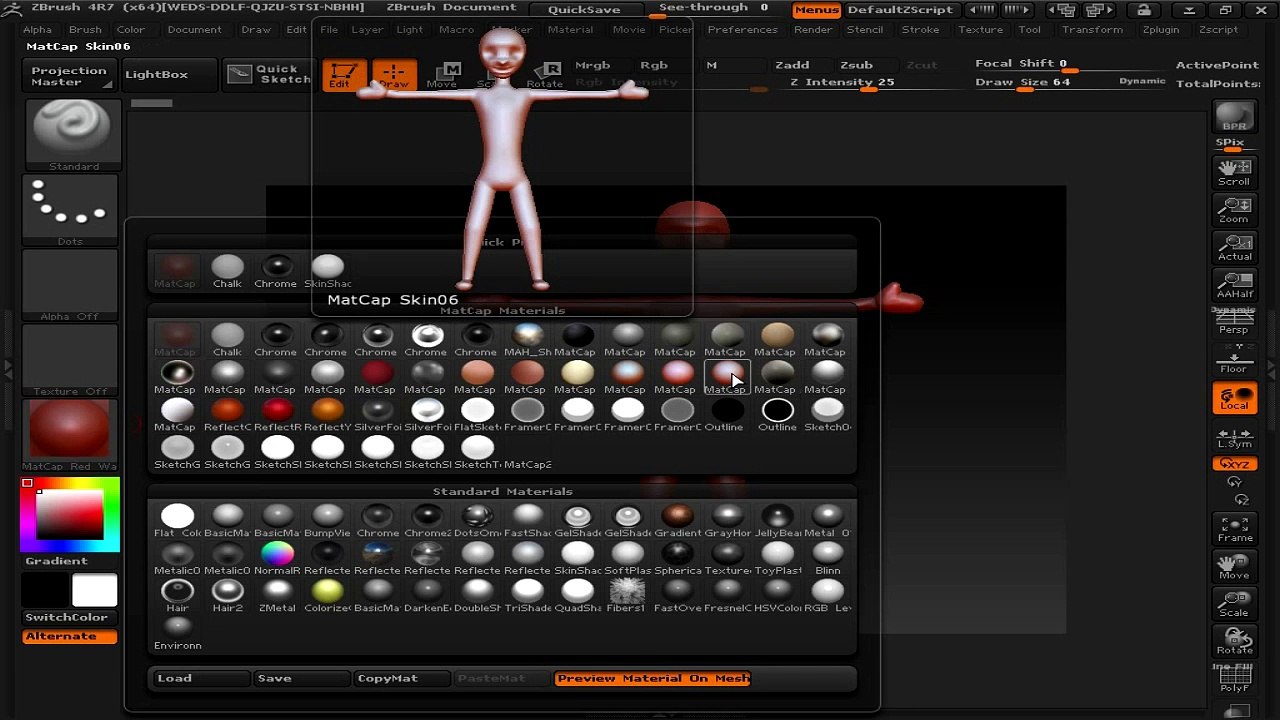Image resolution: width=1280 pixels, height=720 pixels.
Task: Toggle Local transformation mode
Action: tap(1235, 397)
